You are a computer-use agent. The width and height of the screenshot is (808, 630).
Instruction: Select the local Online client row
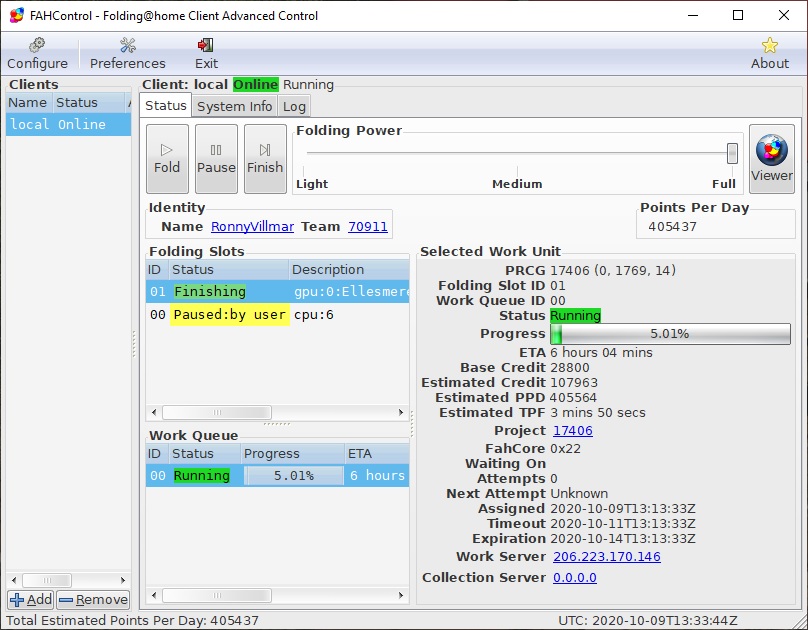[x=69, y=125]
